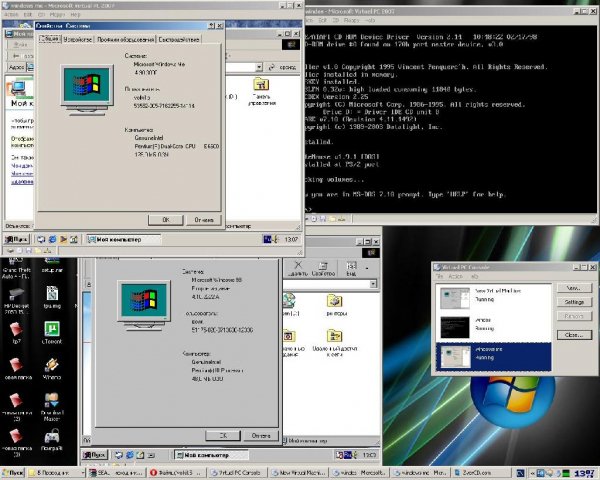
Task: Open the fp7 desktop icon
Action: coord(16,332)
